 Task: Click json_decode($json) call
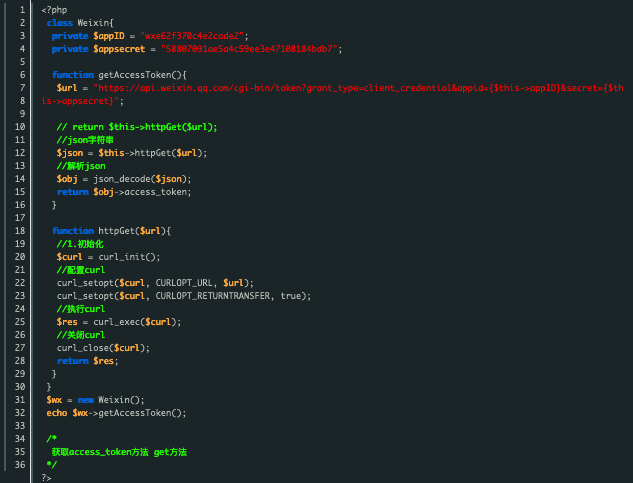(140, 178)
